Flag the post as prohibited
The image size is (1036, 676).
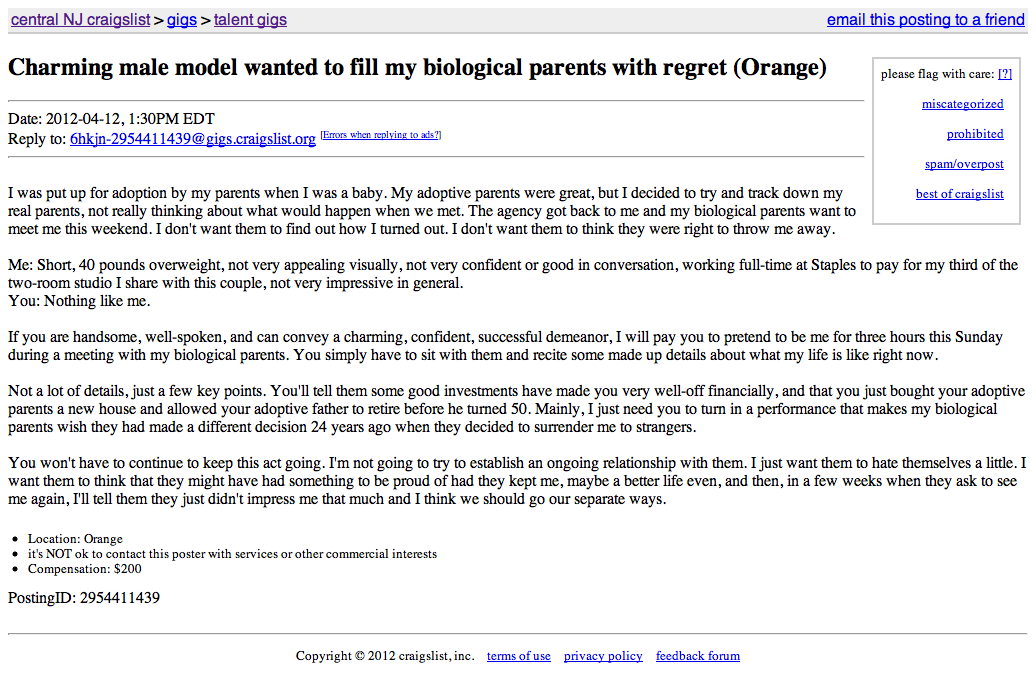(975, 134)
